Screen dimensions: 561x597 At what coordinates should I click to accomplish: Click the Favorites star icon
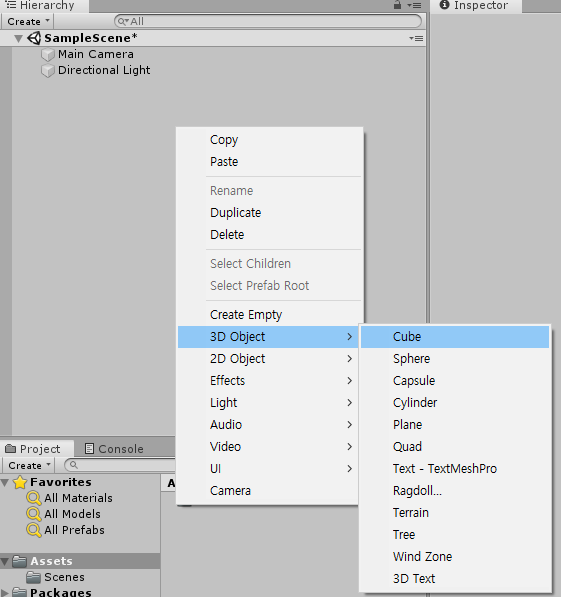(20, 482)
